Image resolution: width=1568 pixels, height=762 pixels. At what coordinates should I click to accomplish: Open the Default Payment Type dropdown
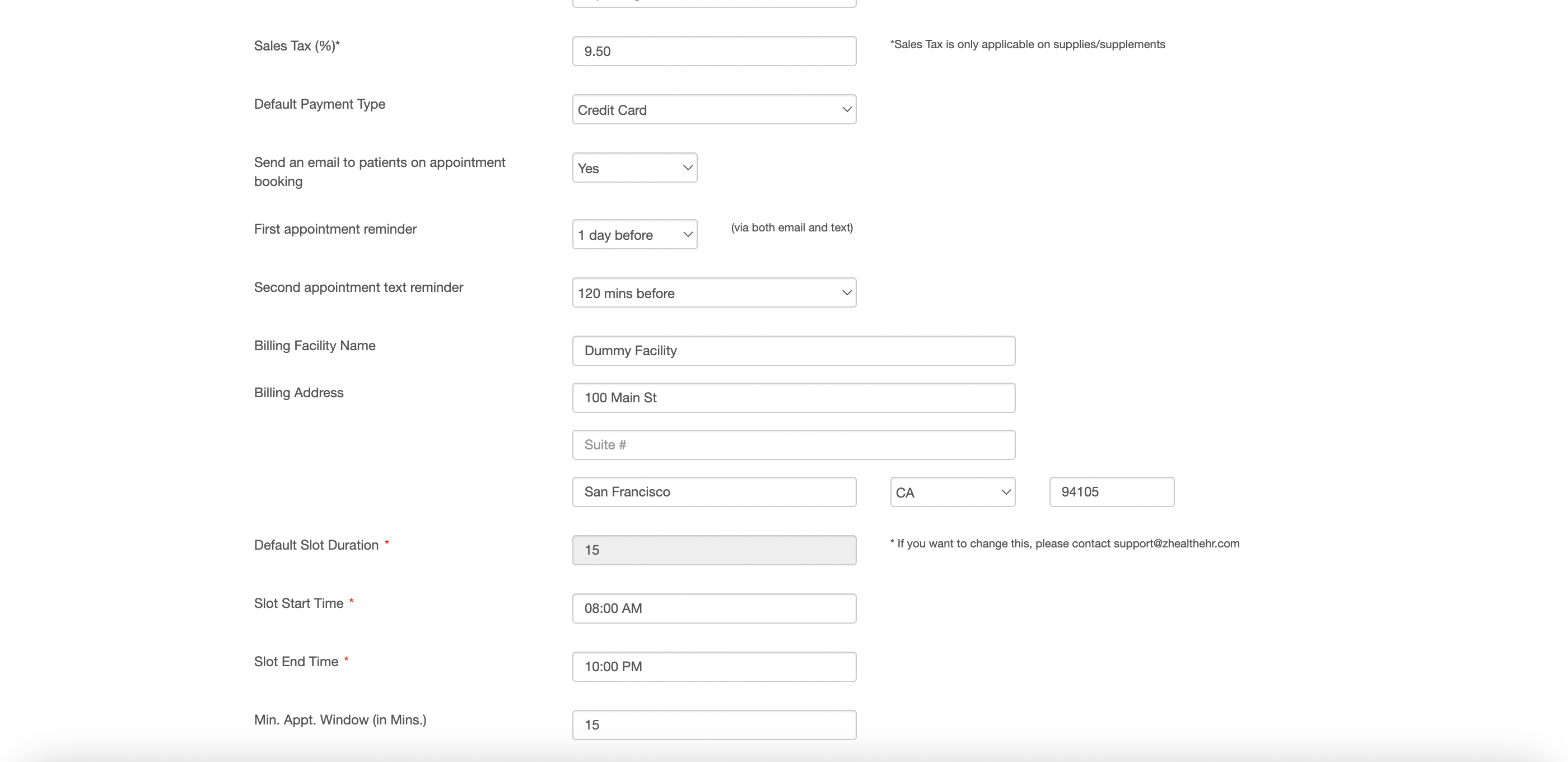pos(714,110)
